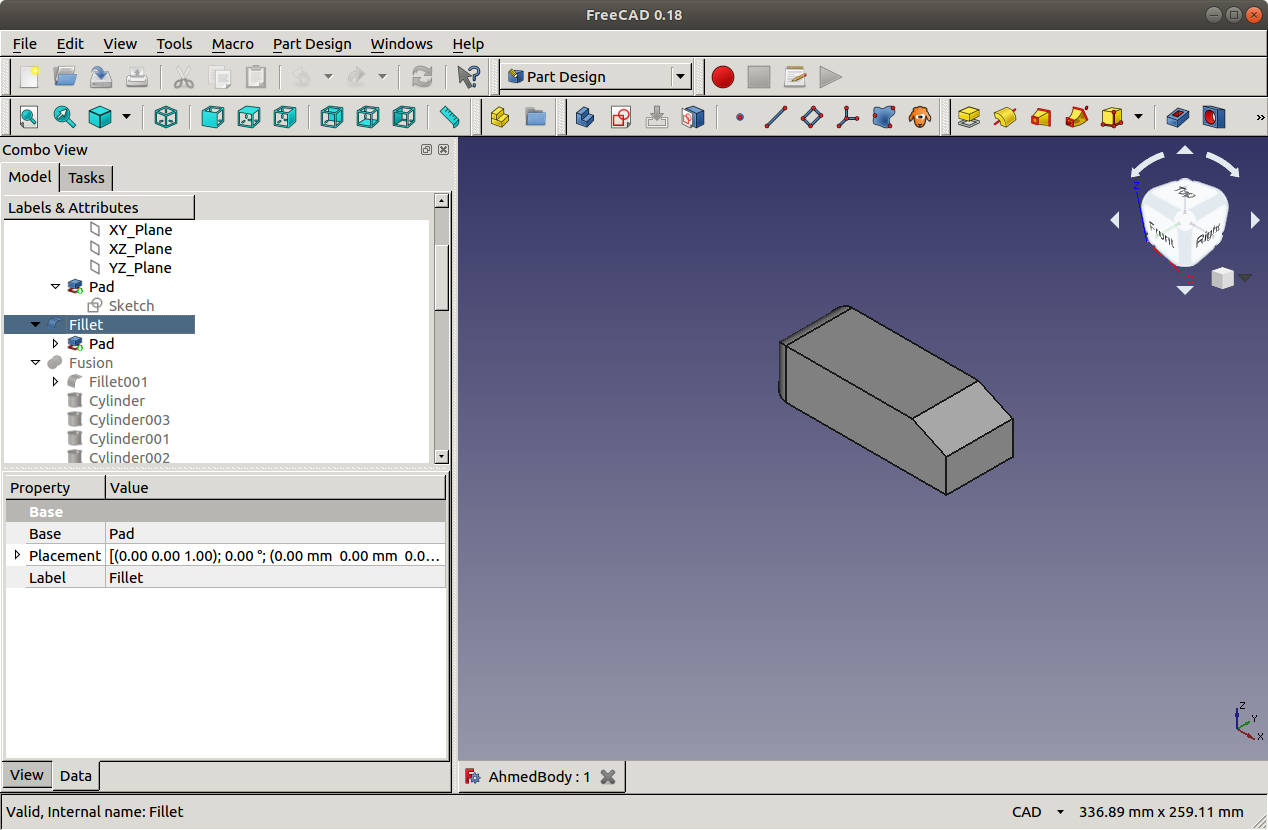Collapse the Fusion tree item
The width and height of the screenshot is (1268, 830).
click(36, 363)
